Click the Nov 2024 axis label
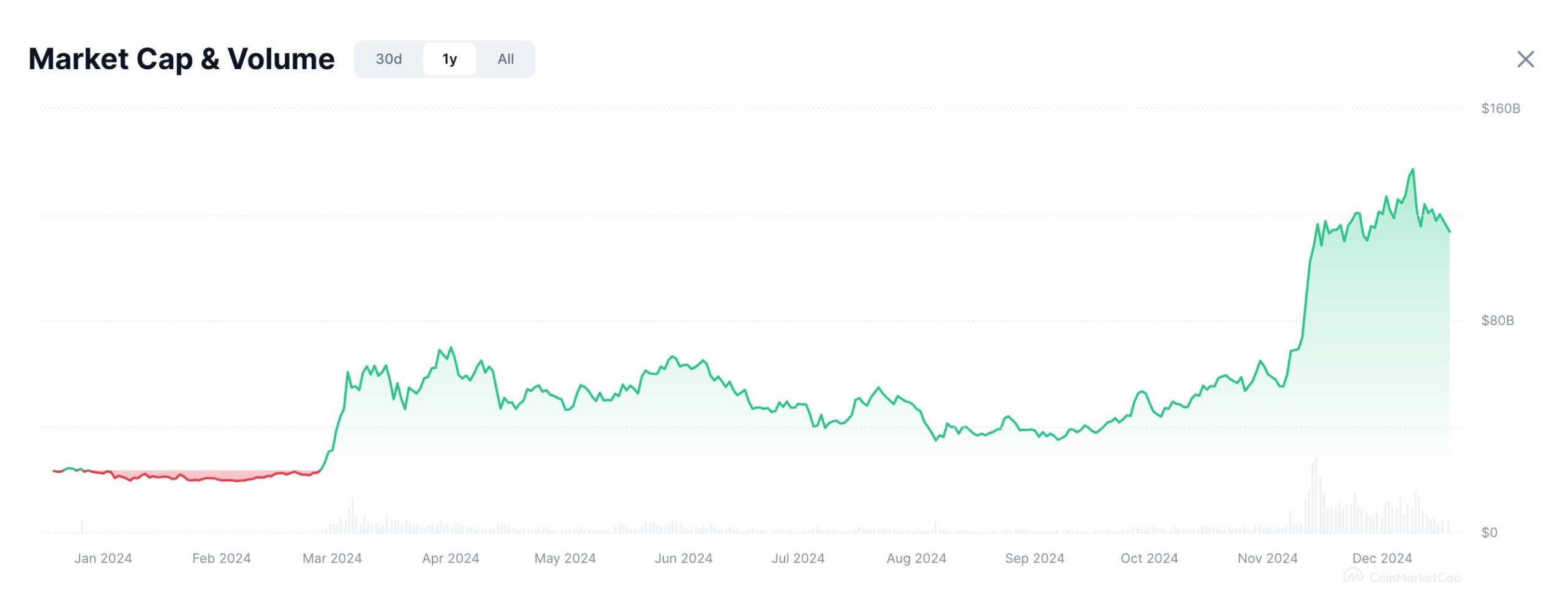Viewport: 1568px width, 608px height. (x=1267, y=558)
